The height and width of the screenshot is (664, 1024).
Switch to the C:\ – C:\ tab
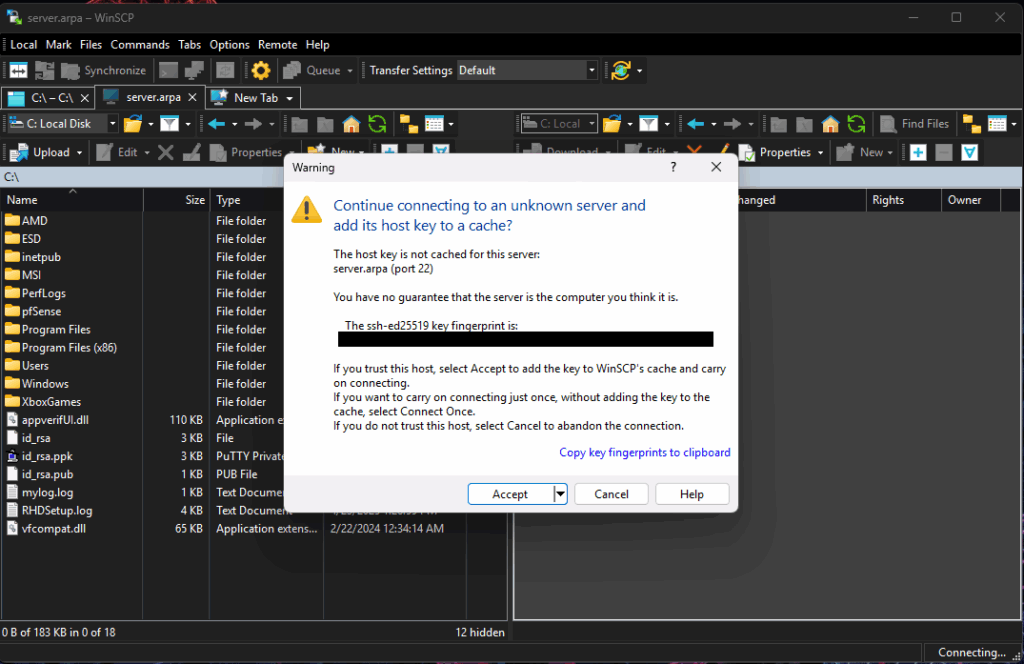(48, 98)
